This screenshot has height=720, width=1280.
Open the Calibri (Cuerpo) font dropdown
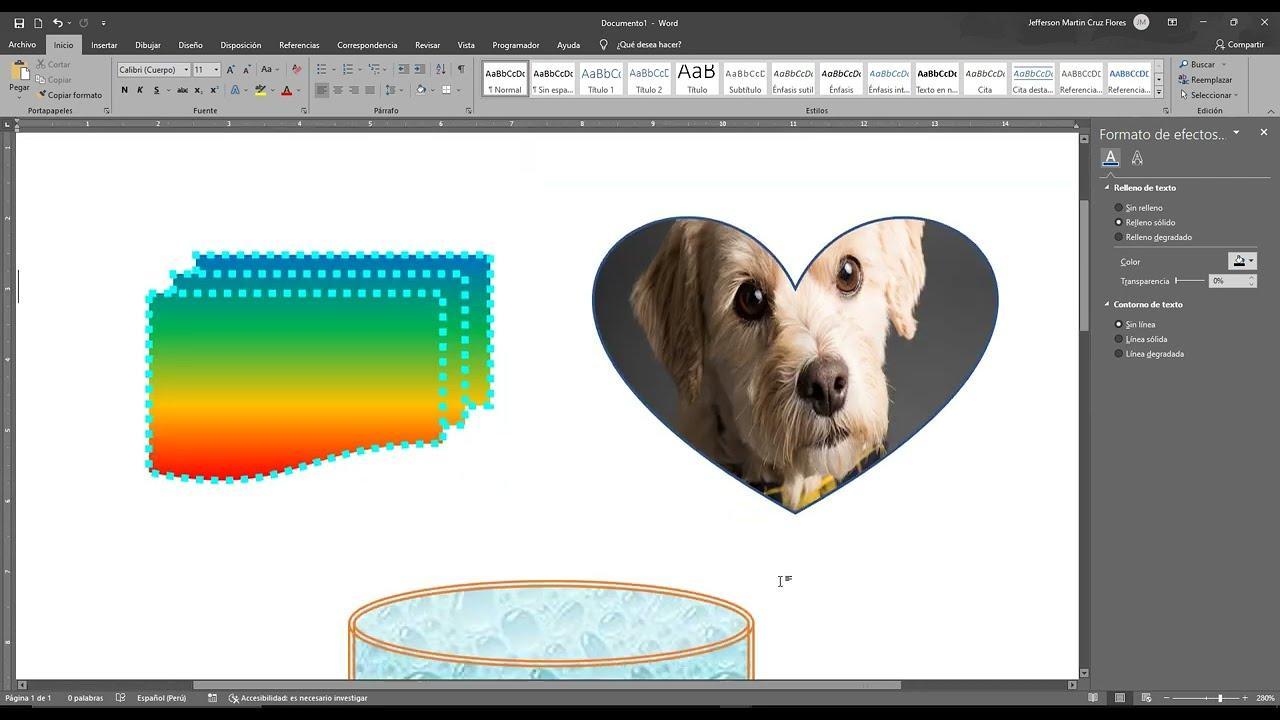[x=153, y=70]
